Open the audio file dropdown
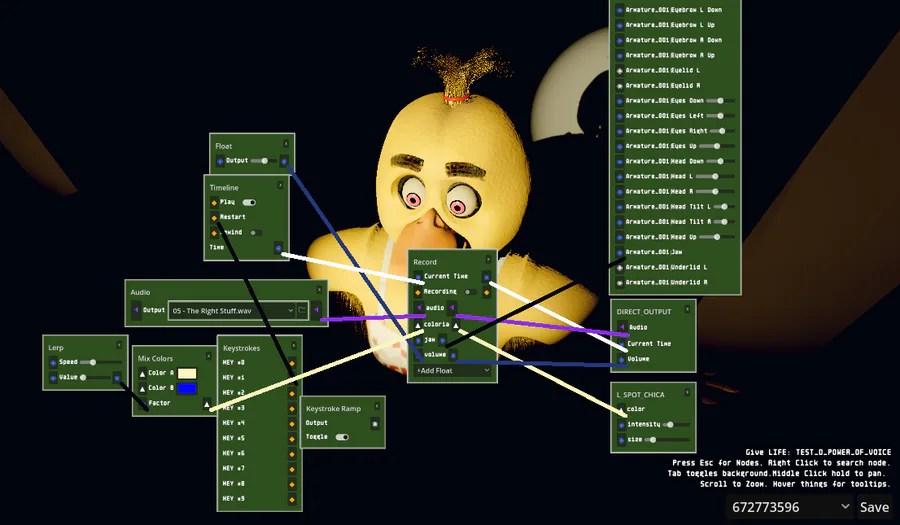Image resolution: width=900 pixels, height=525 pixels. click(x=232, y=310)
